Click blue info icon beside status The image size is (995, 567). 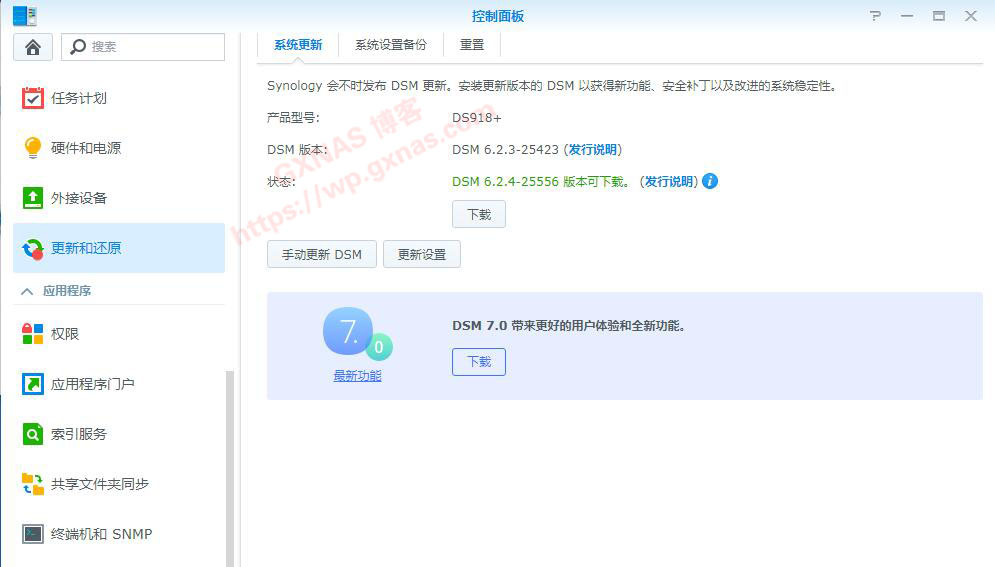[x=710, y=181]
